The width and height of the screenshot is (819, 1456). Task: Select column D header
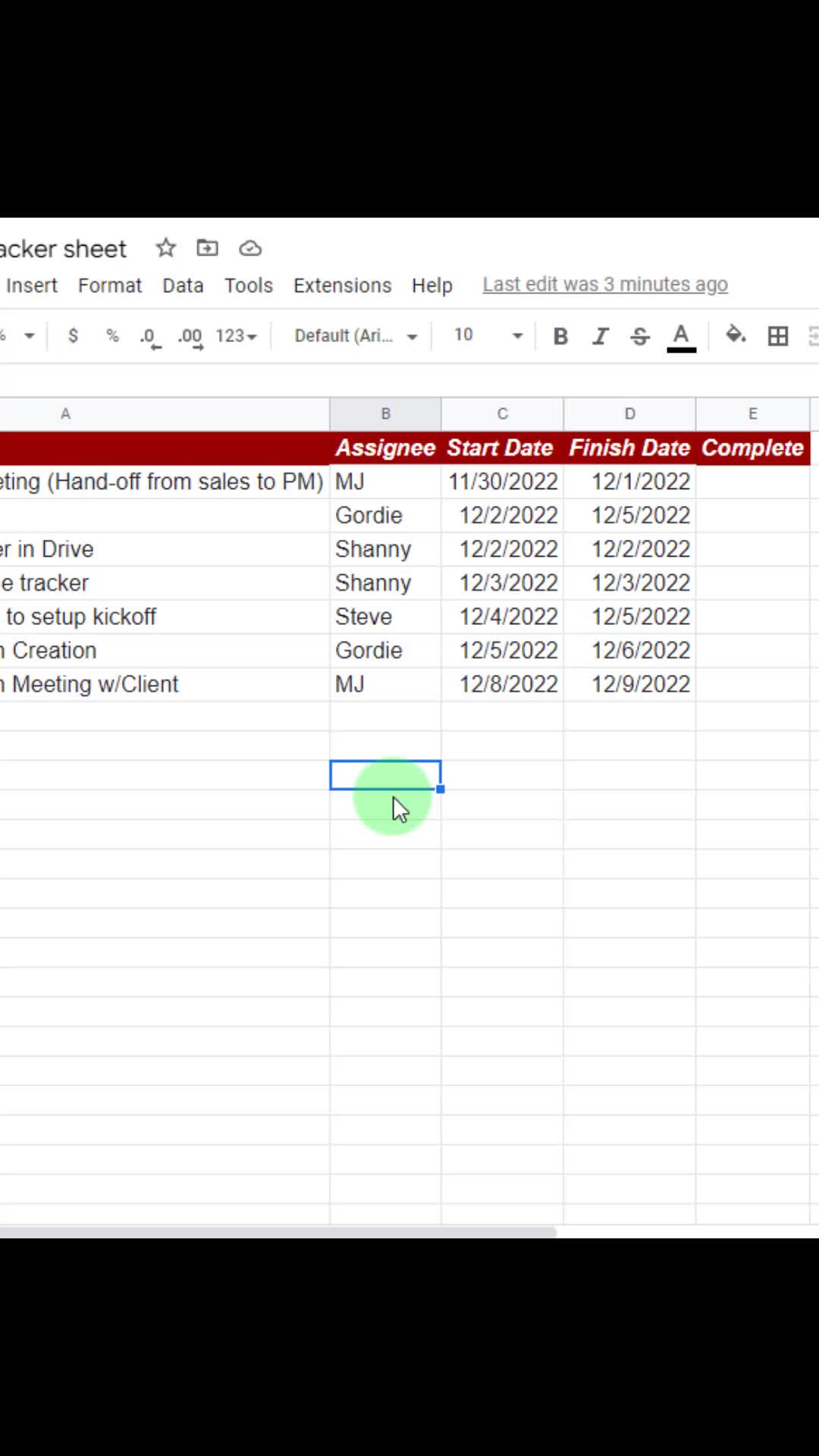click(629, 414)
